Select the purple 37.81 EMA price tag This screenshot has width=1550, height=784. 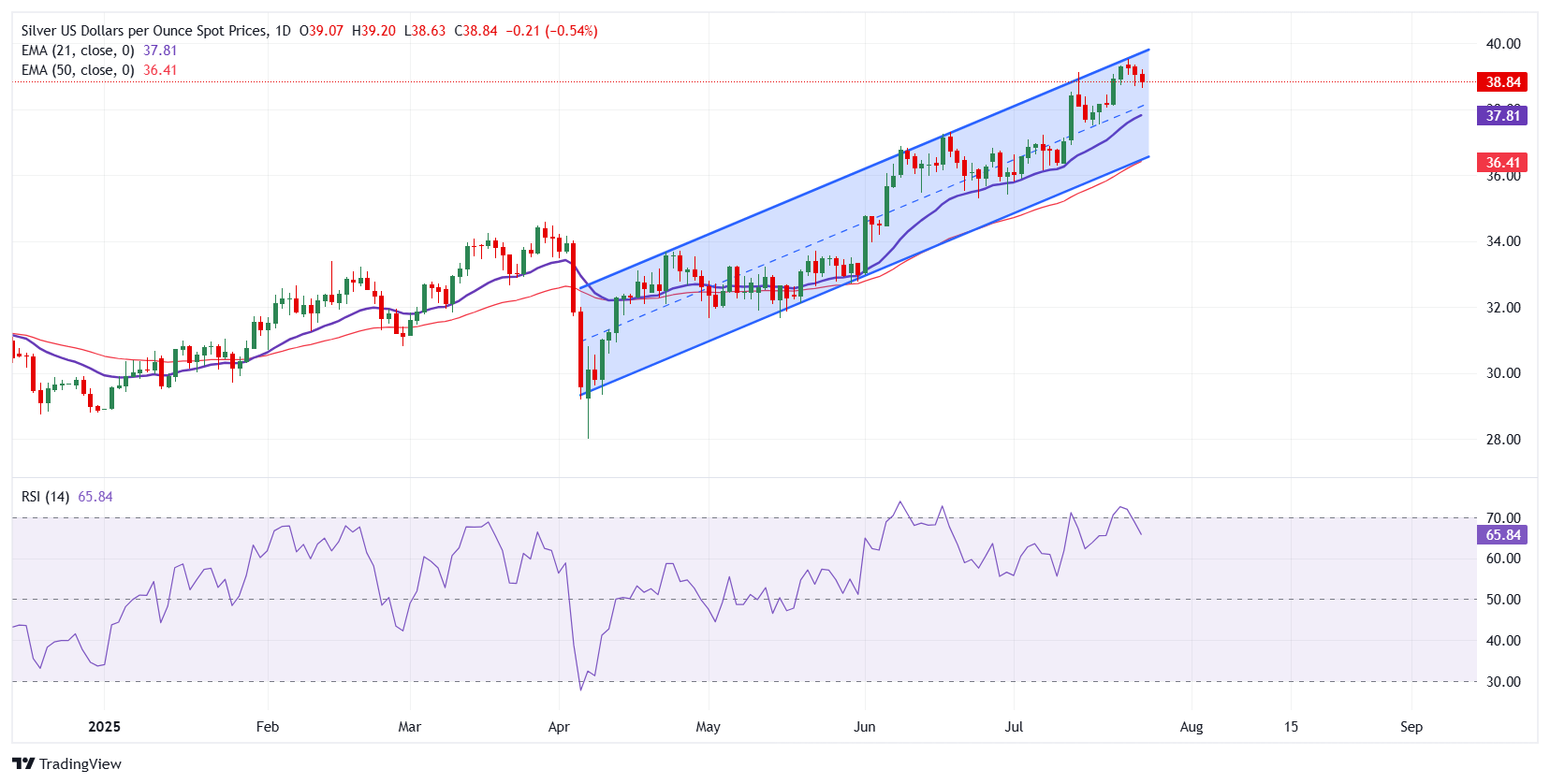tap(1502, 116)
